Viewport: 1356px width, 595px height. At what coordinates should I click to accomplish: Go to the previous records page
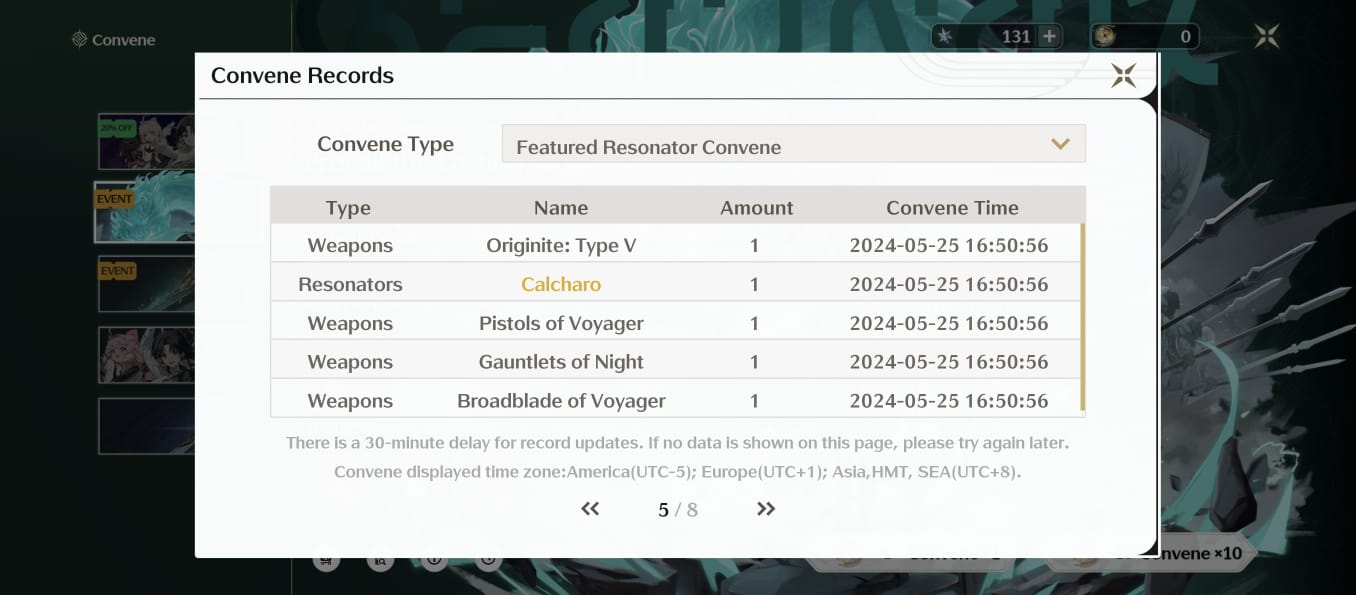pos(590,509)
